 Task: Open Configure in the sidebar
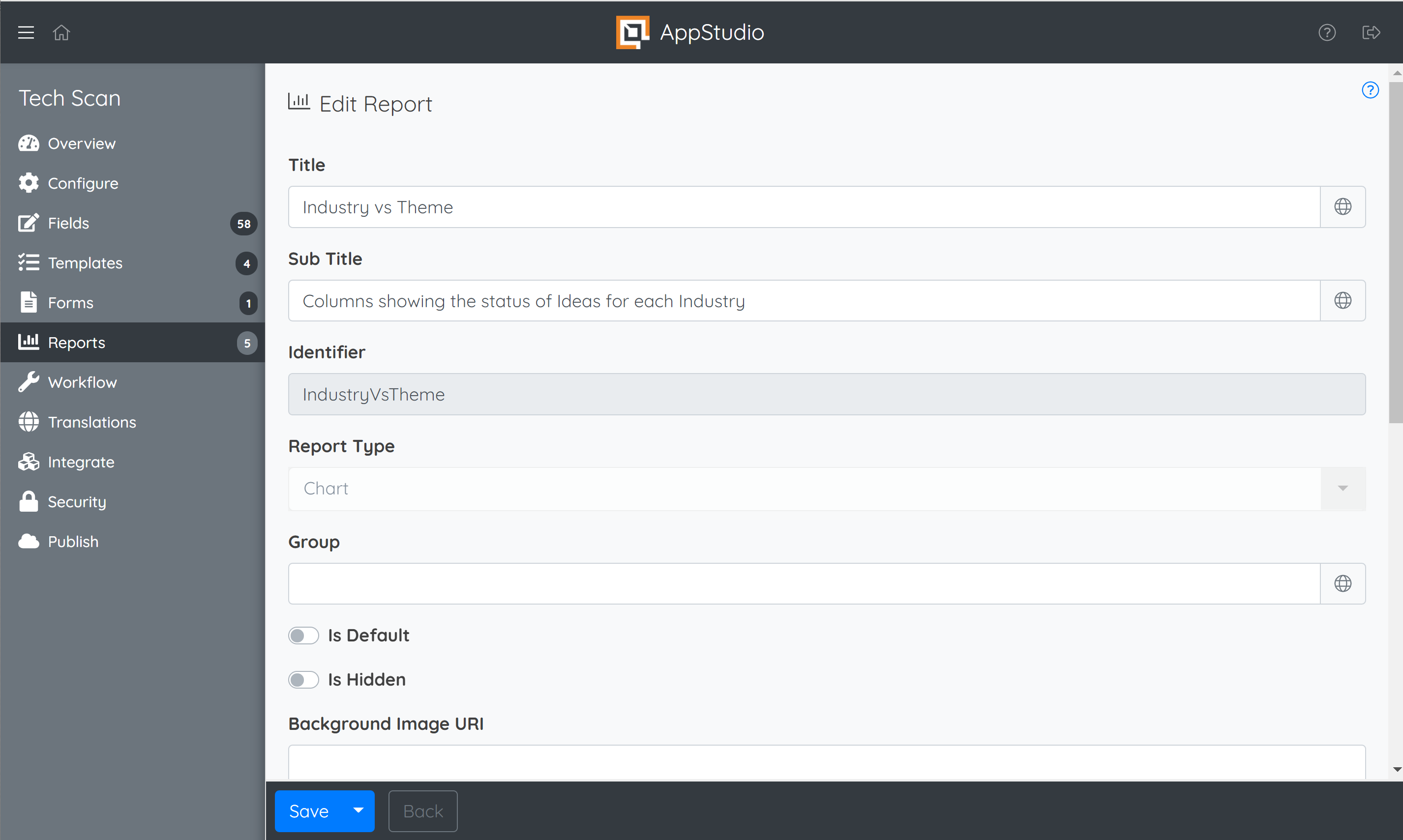132,183
